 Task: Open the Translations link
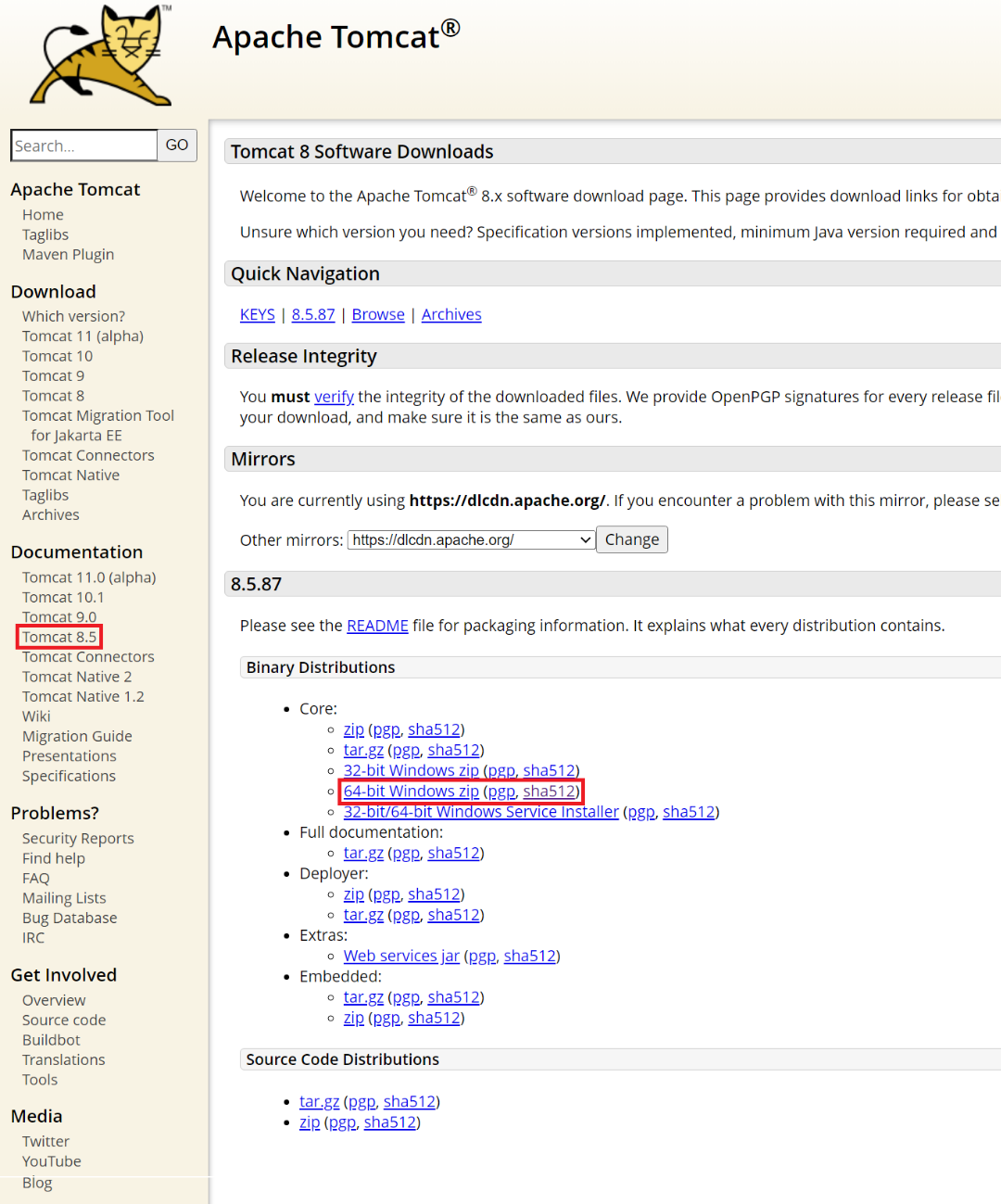64,1060
